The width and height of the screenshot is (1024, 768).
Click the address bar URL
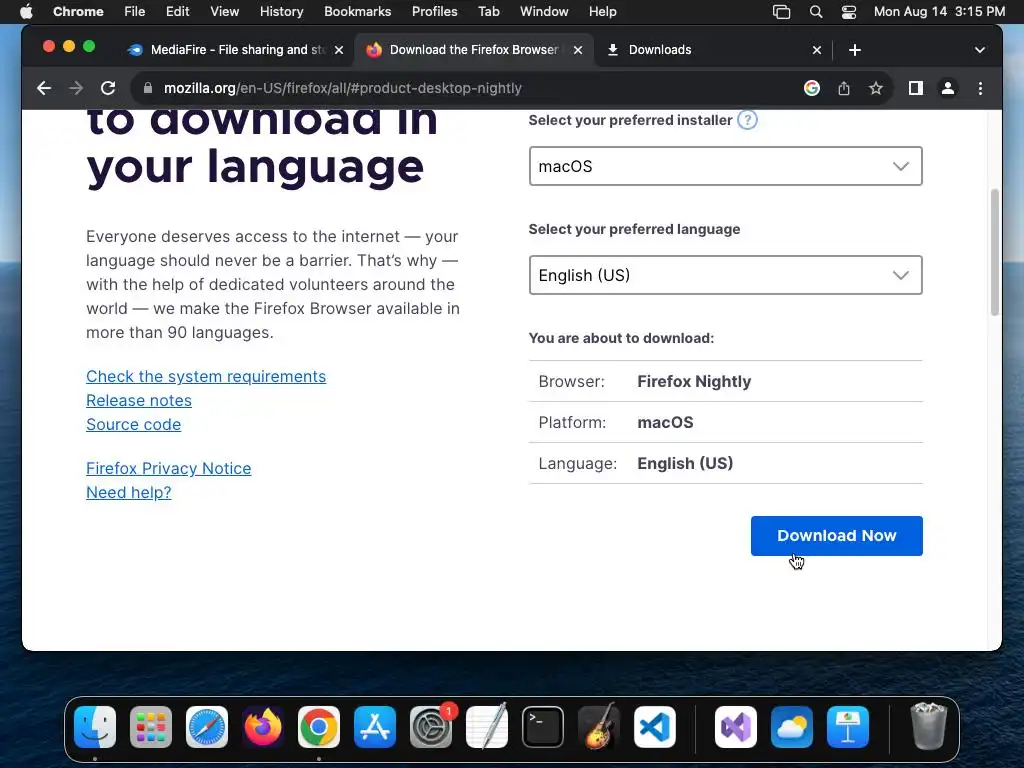pos(342,88)
